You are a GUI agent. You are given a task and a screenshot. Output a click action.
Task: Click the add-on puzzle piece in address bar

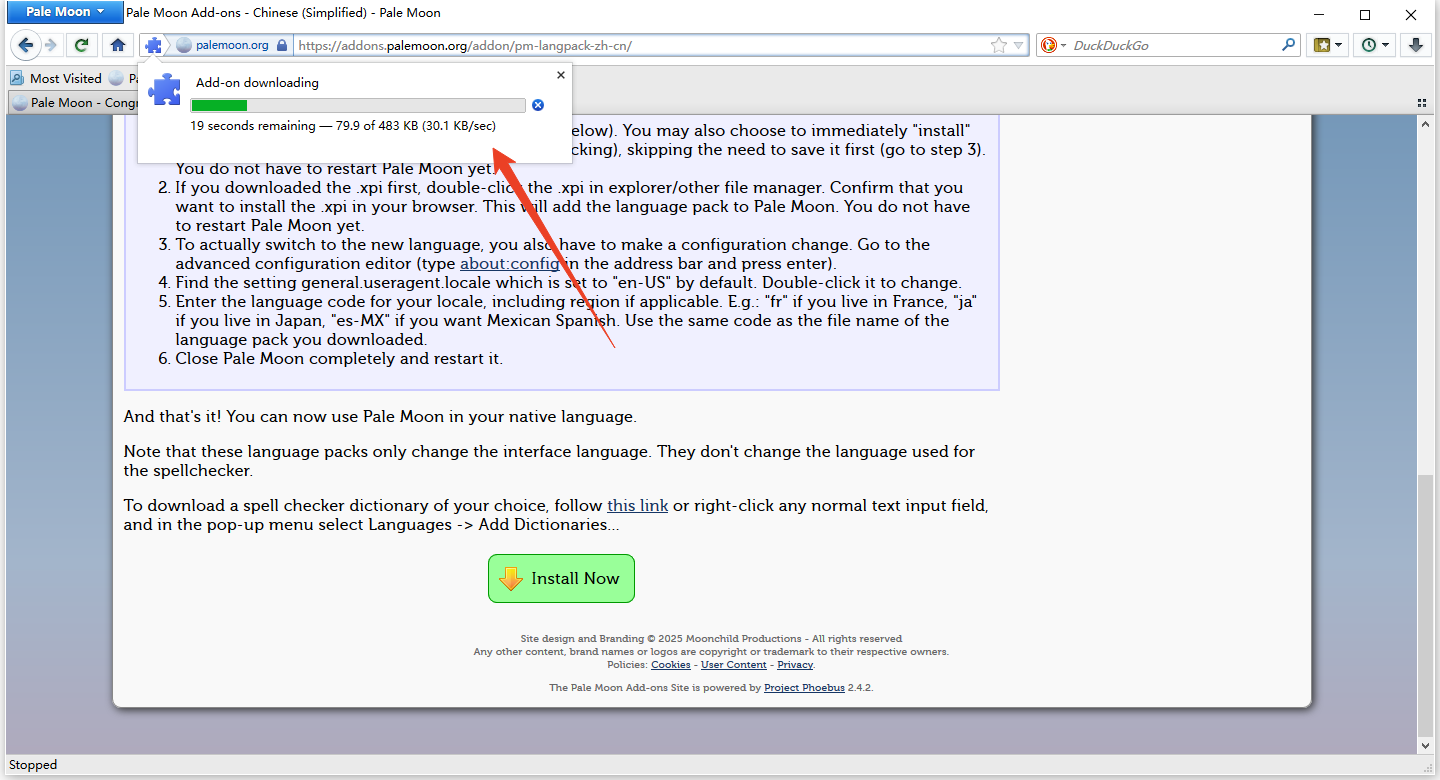(x=153, y=45)
